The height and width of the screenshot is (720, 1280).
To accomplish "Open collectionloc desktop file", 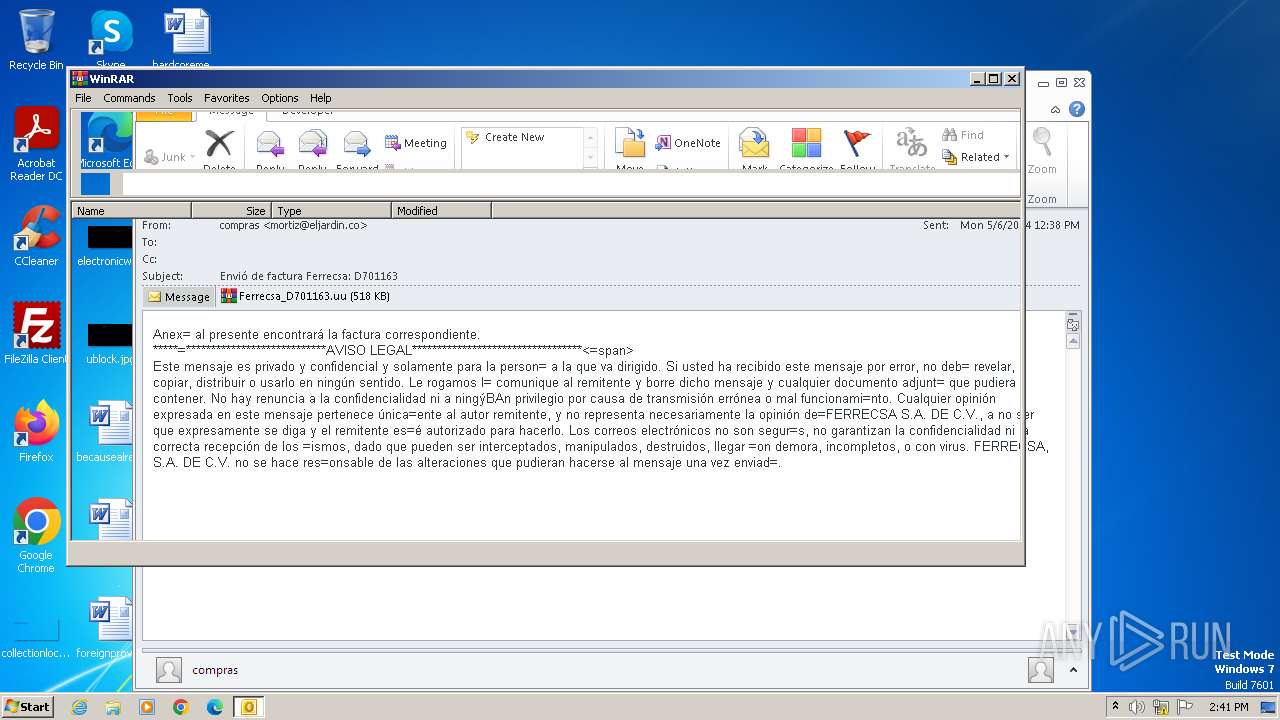I will coord(36,640).
